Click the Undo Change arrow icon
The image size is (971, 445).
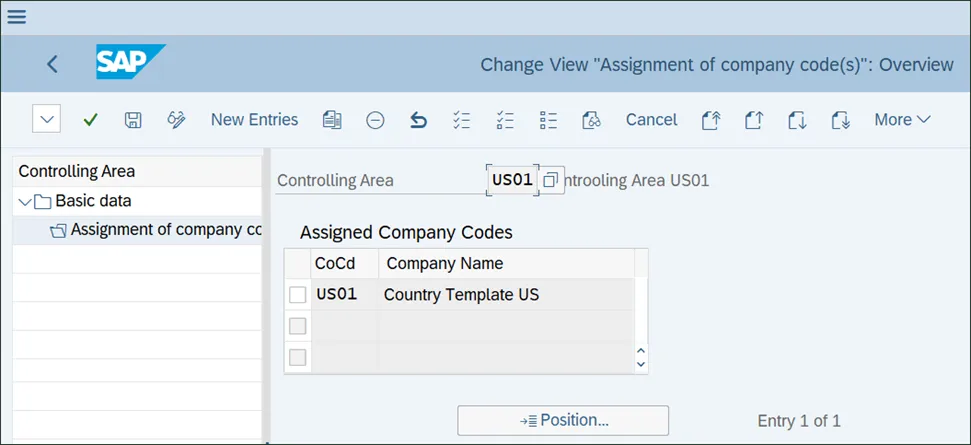[x=418, y=120]
